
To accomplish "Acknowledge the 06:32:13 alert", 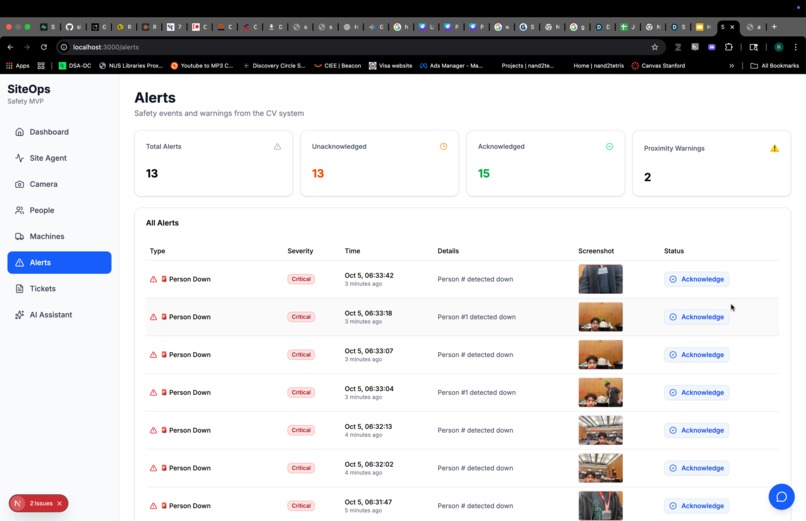I will pyautogui.click(x=697, y=431).
